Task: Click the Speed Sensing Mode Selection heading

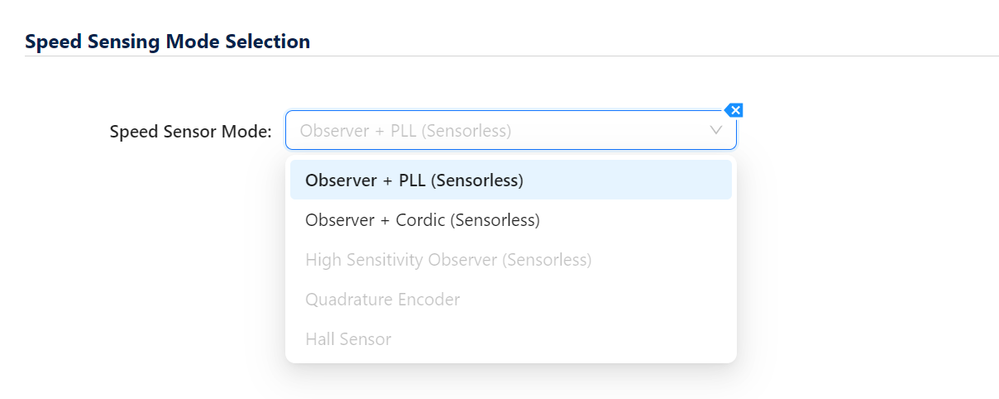Action: (x=168, y=41)
